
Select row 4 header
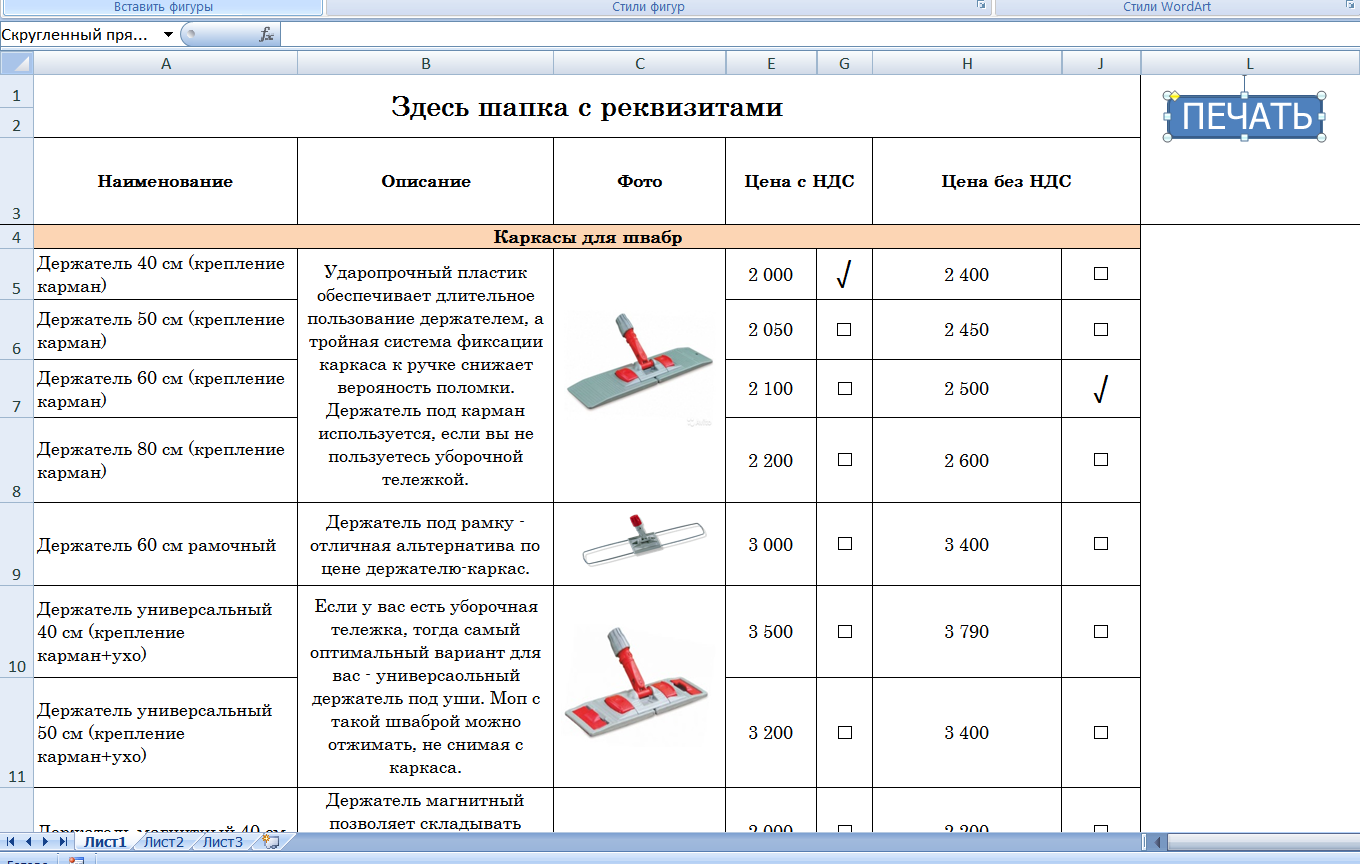(16, 237)
